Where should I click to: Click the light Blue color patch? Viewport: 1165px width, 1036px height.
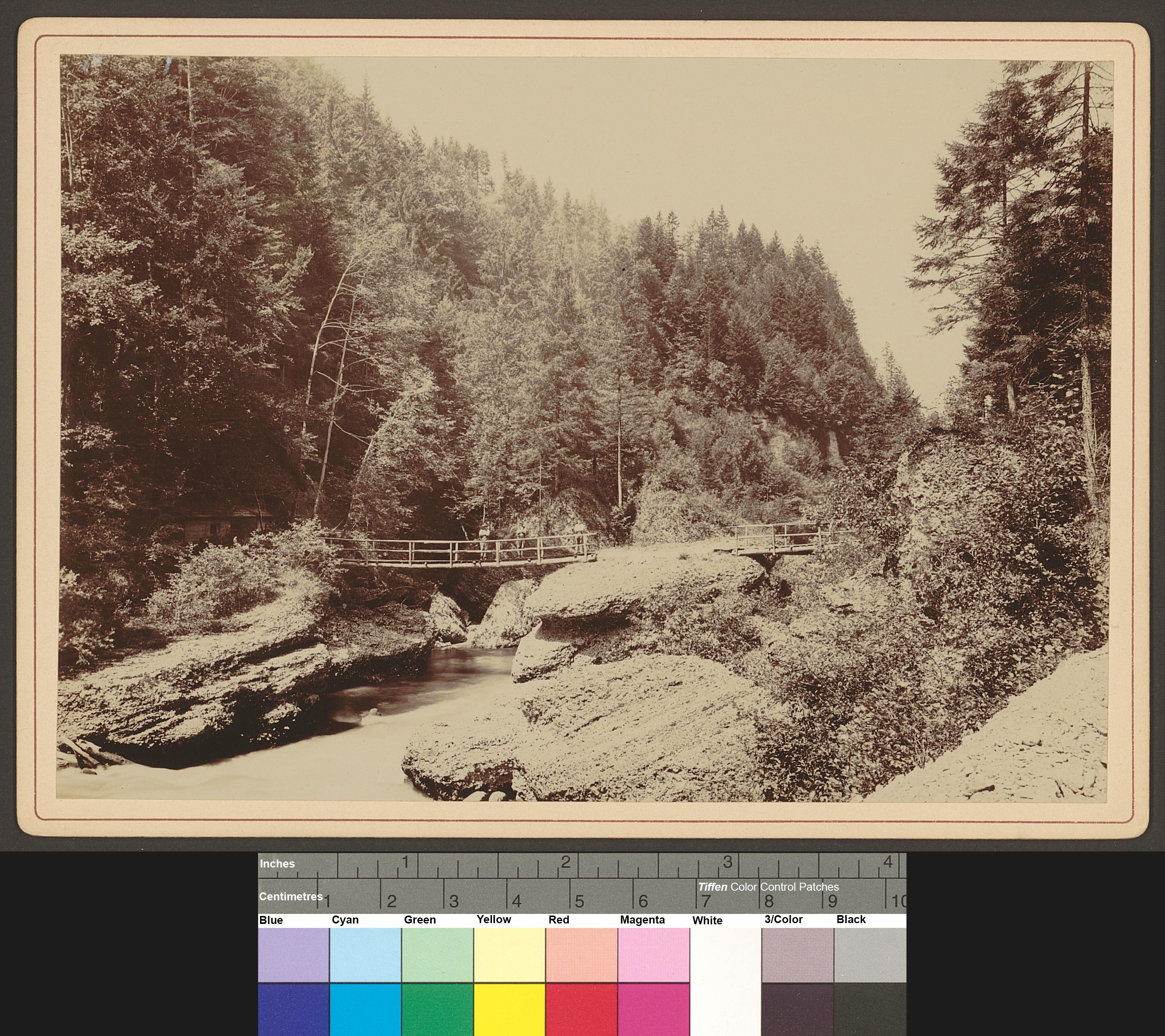point(293,954)
